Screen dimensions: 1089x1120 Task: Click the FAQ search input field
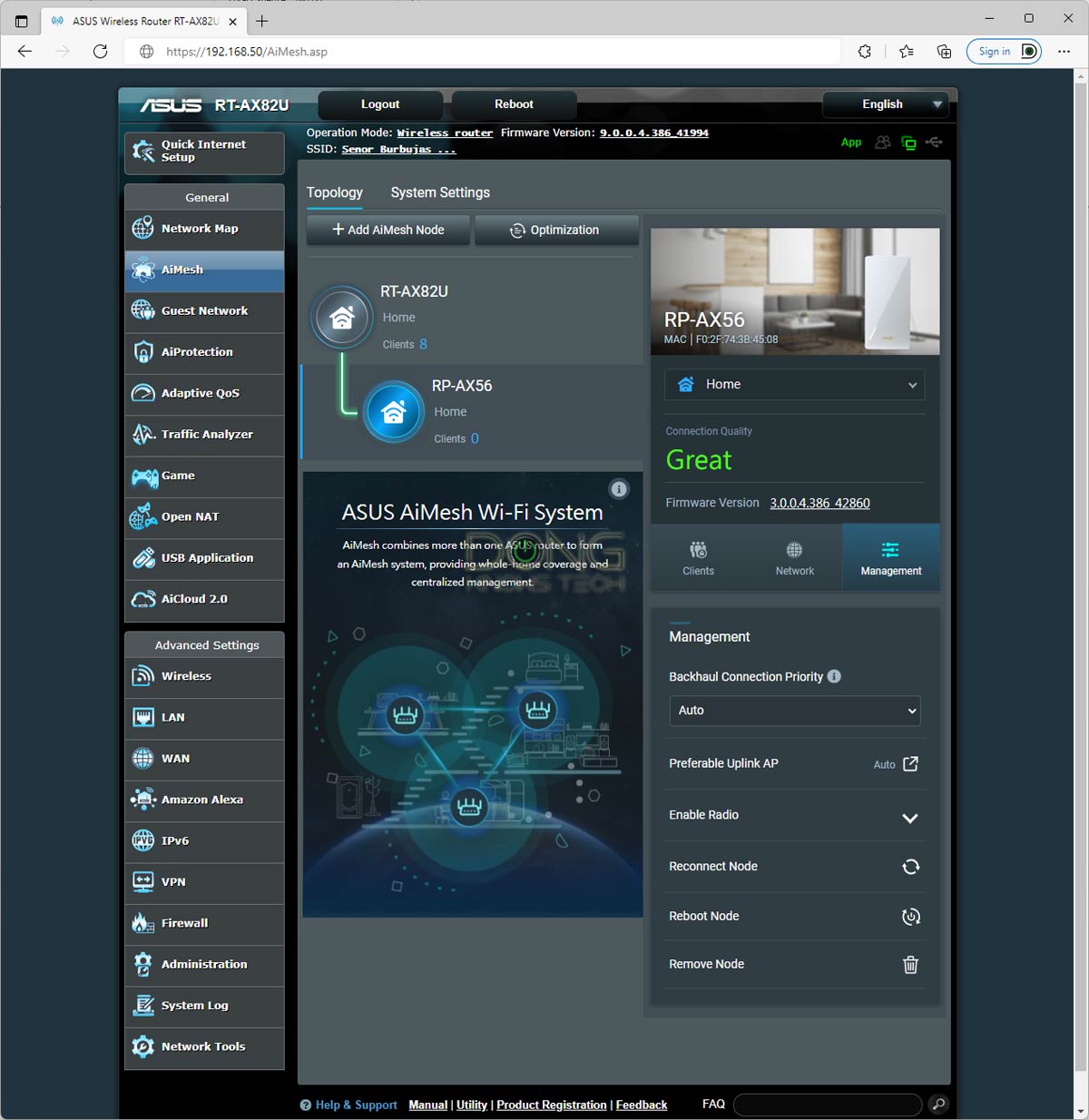tap(828, 1105)
